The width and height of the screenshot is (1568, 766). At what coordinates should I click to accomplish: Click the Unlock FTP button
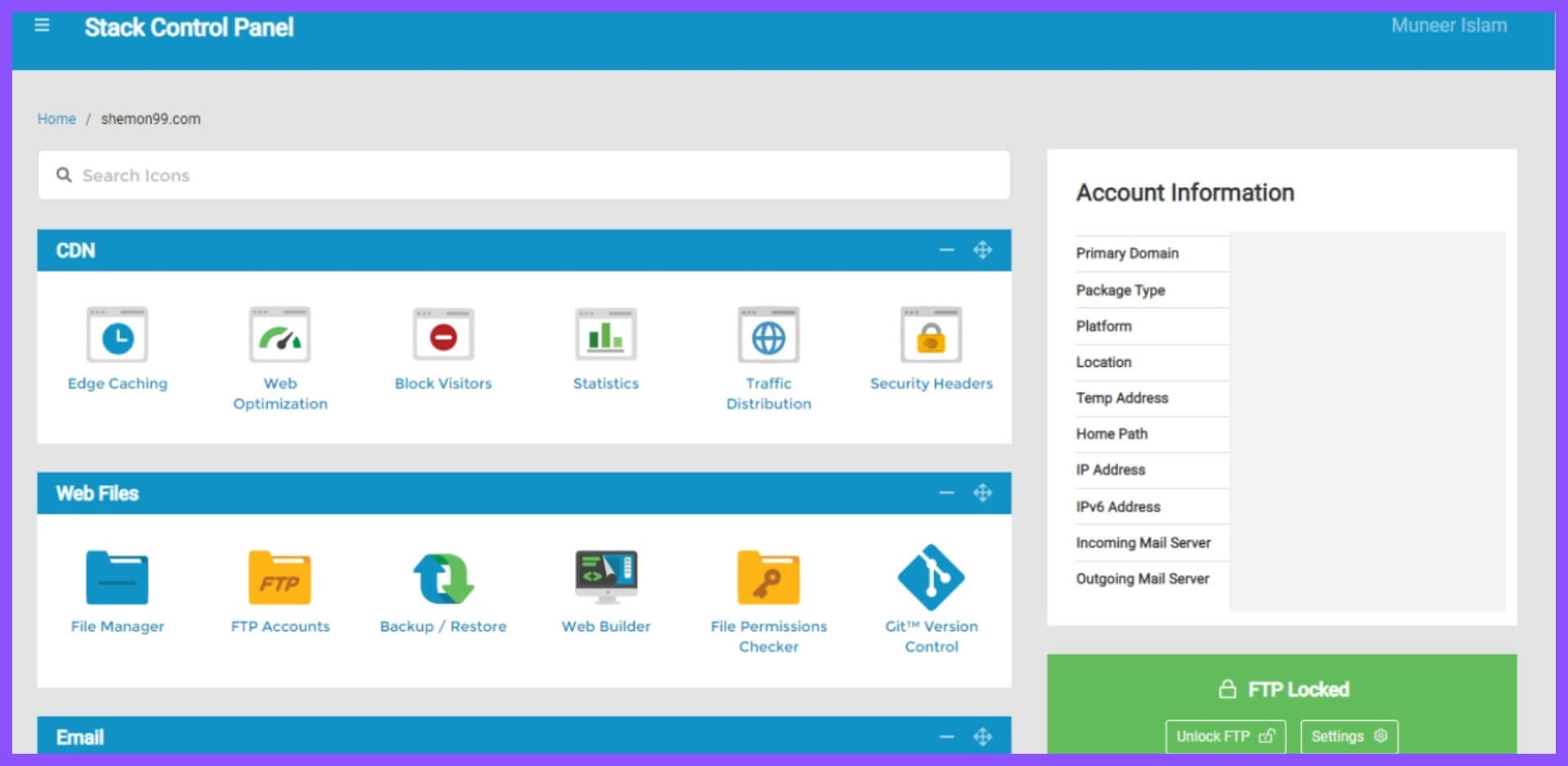pyautogui.click(x=1225, y=737)
